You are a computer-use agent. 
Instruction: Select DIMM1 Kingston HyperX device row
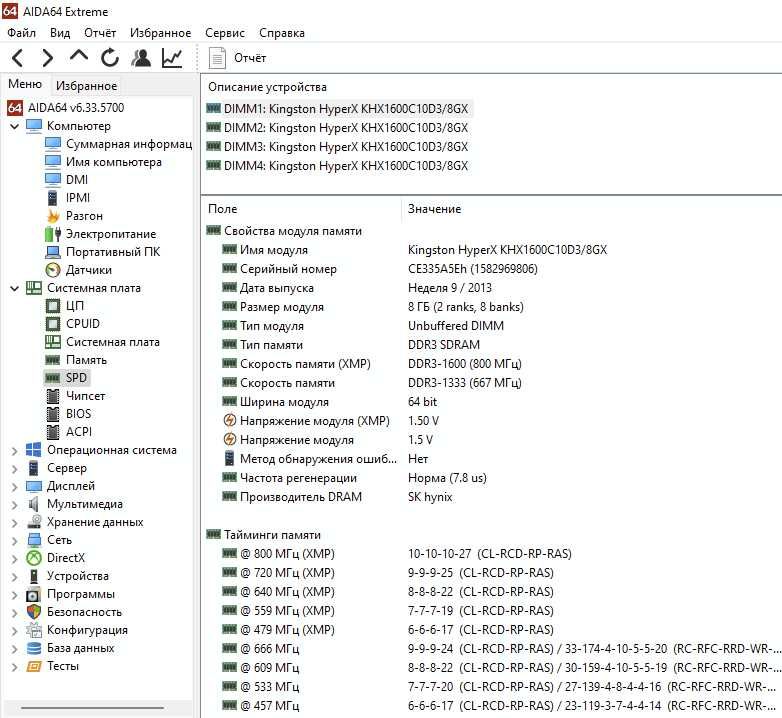pos(338,109)
